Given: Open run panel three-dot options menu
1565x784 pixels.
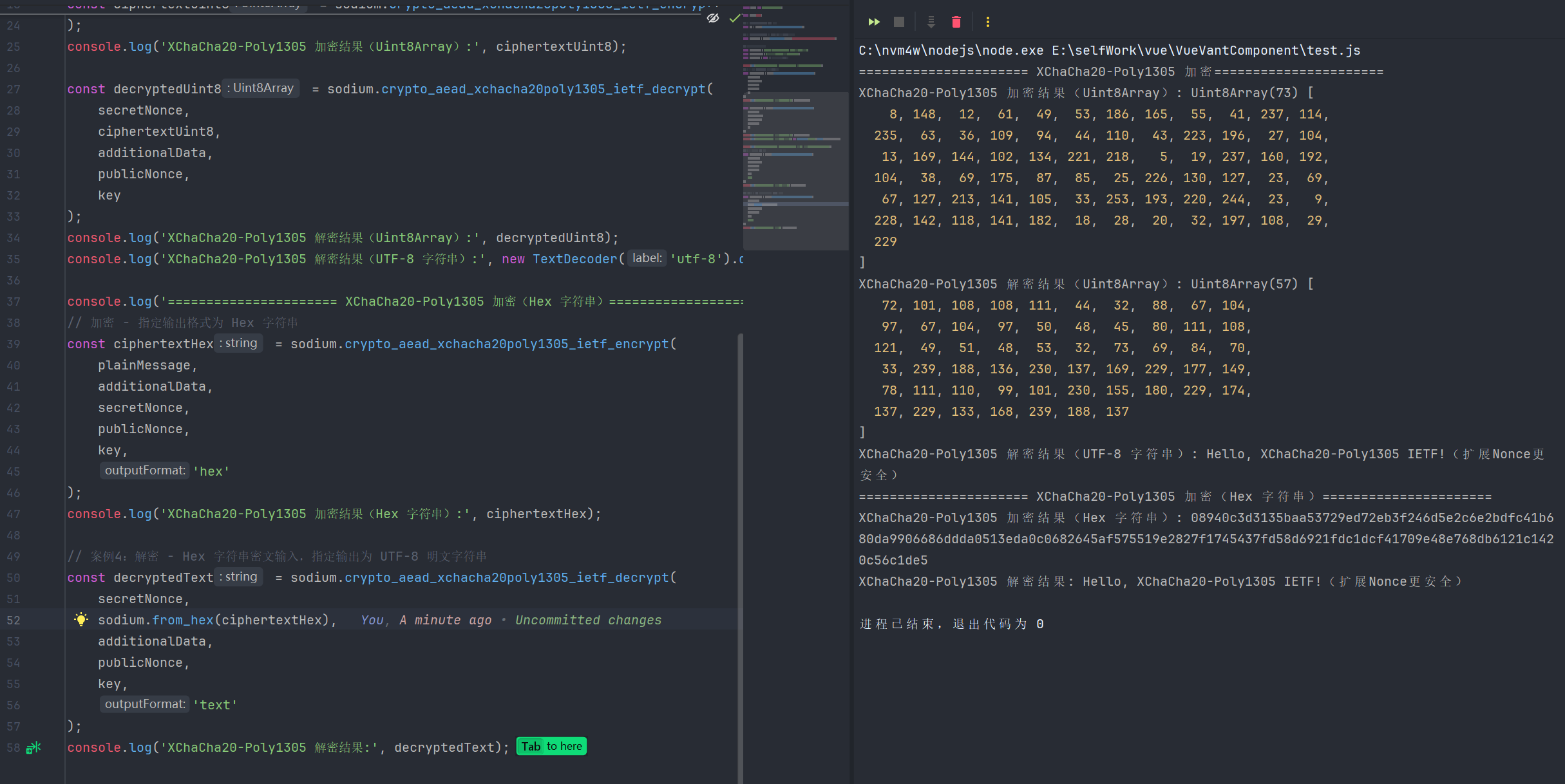Looking at the screenshot, I should click(987, 22).
